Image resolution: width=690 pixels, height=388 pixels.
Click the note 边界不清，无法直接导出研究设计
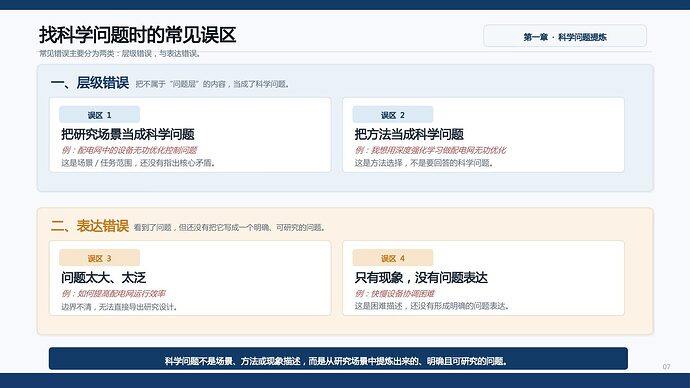point(119,307)
